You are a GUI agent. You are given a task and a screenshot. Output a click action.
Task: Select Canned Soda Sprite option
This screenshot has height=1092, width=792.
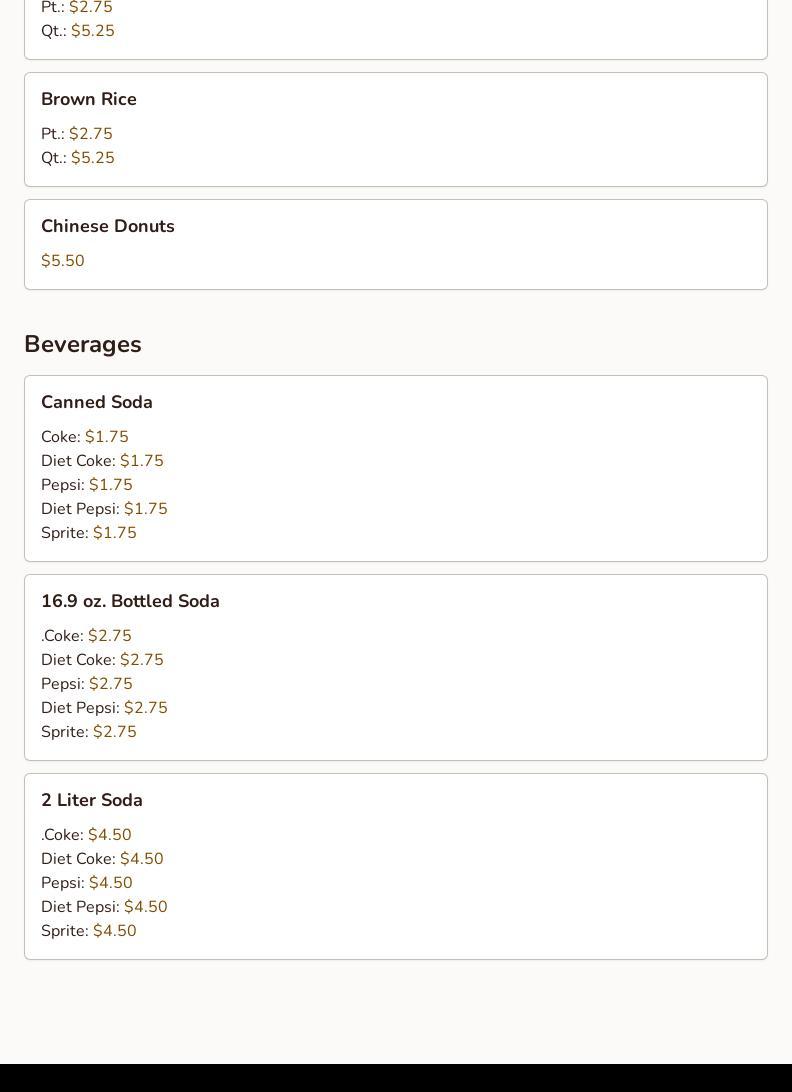click(x=89, y=533)
